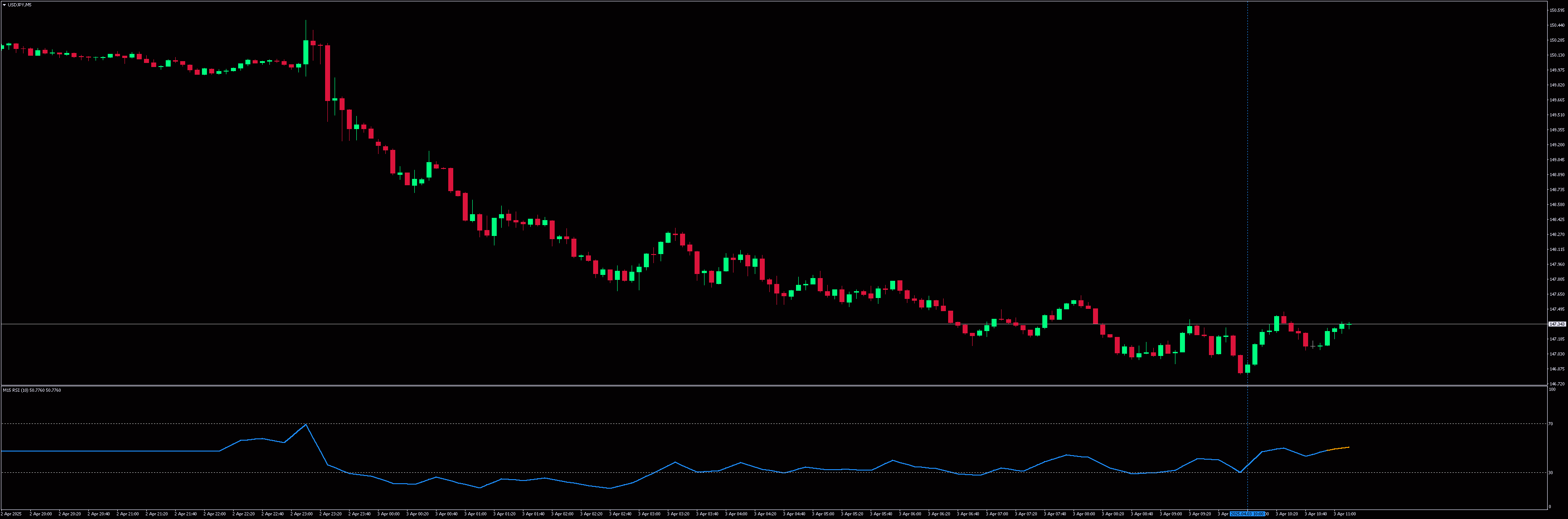Viewport: 1568px width, 519px height.
Task: Click the 146.720 price scale label
Action: pos(1557,384)
